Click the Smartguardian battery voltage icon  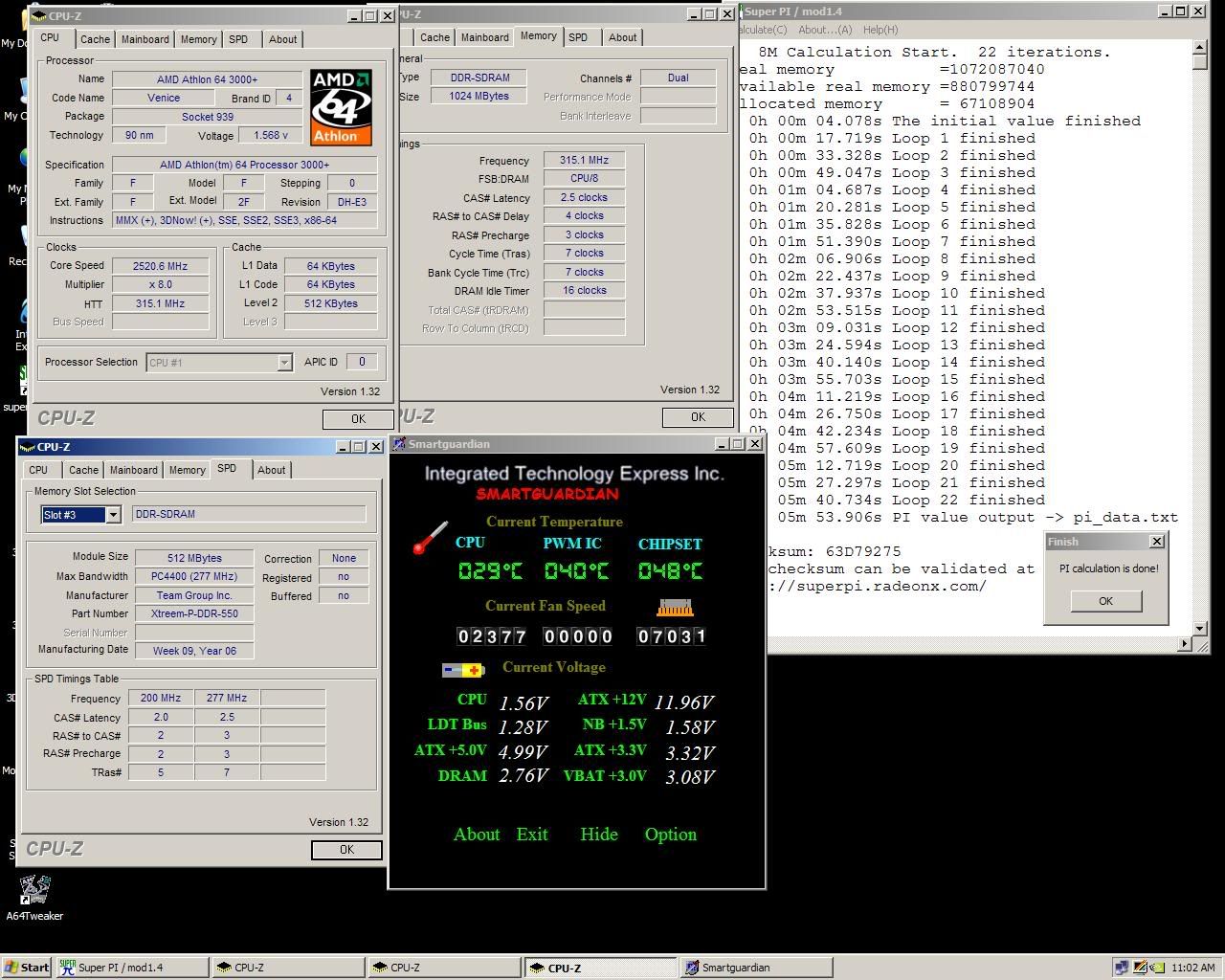463,670
